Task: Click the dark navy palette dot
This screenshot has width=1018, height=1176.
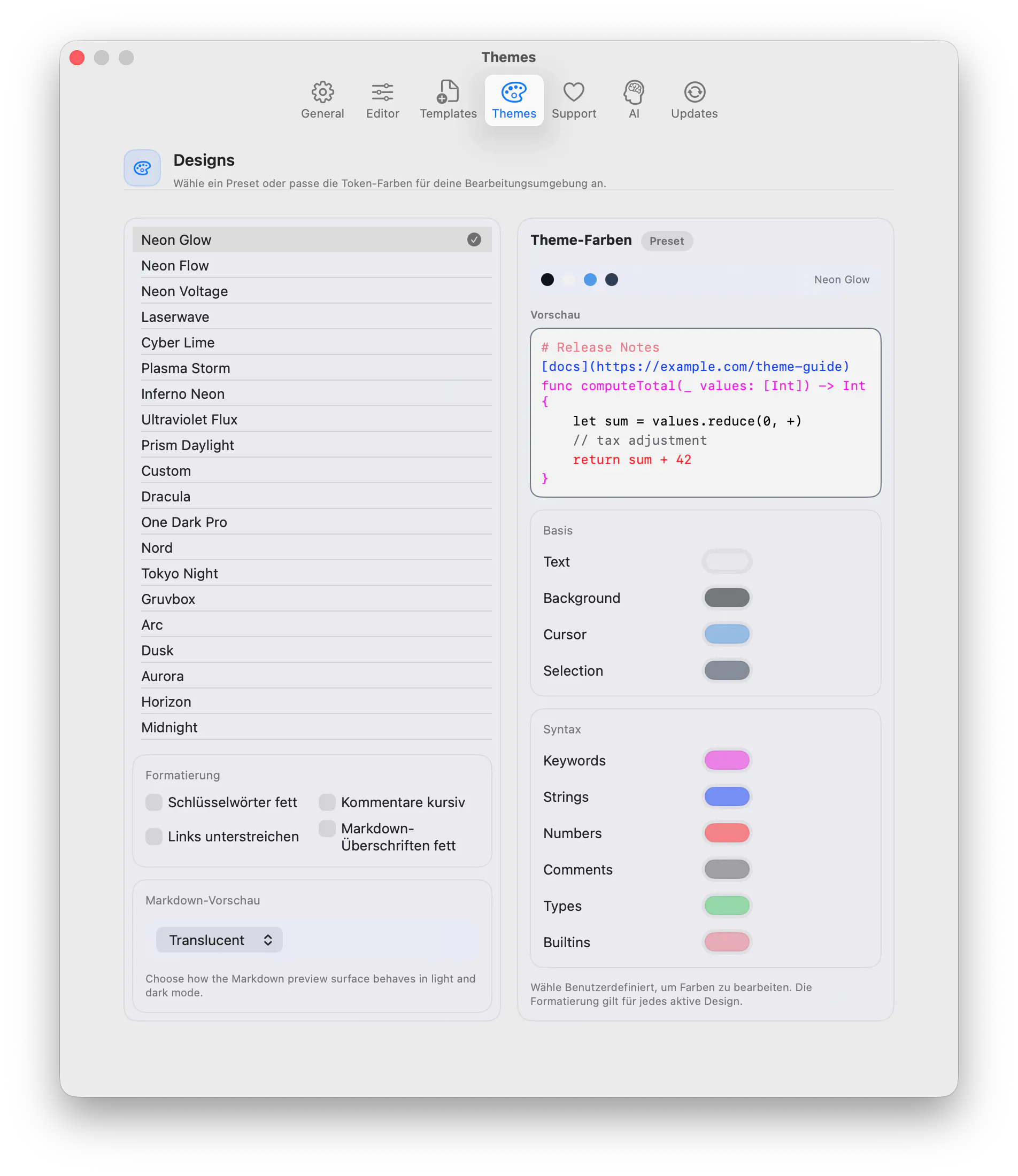Action: 611,280
